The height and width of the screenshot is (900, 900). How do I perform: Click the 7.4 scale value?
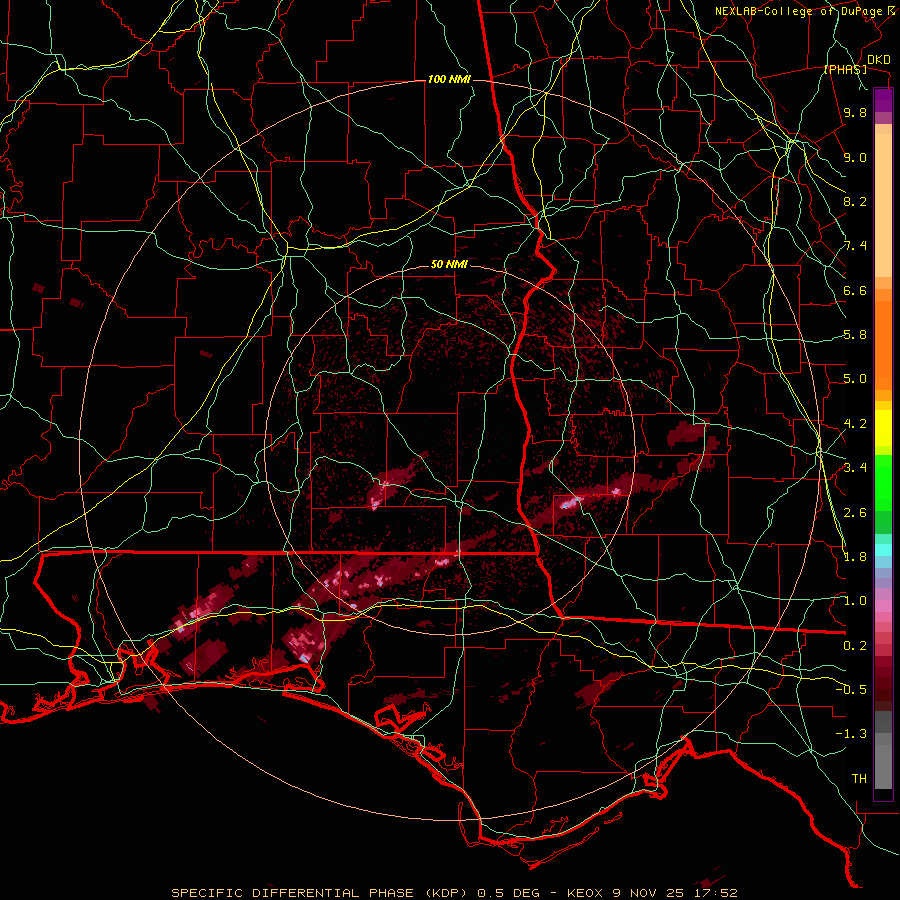[x=855, y=246]
